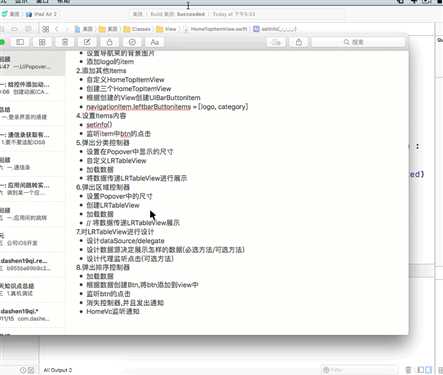Open note titled 一: 给控件添加动...
The height and width of the screenshot is (375, 443).
(x=32, y=88)
